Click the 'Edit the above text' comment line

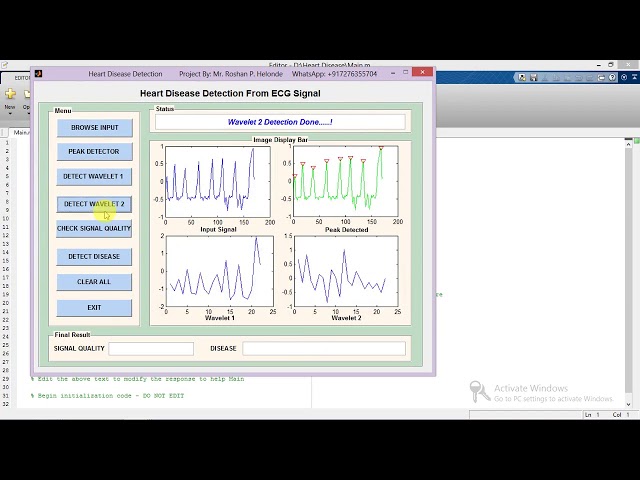pos(138,379)
